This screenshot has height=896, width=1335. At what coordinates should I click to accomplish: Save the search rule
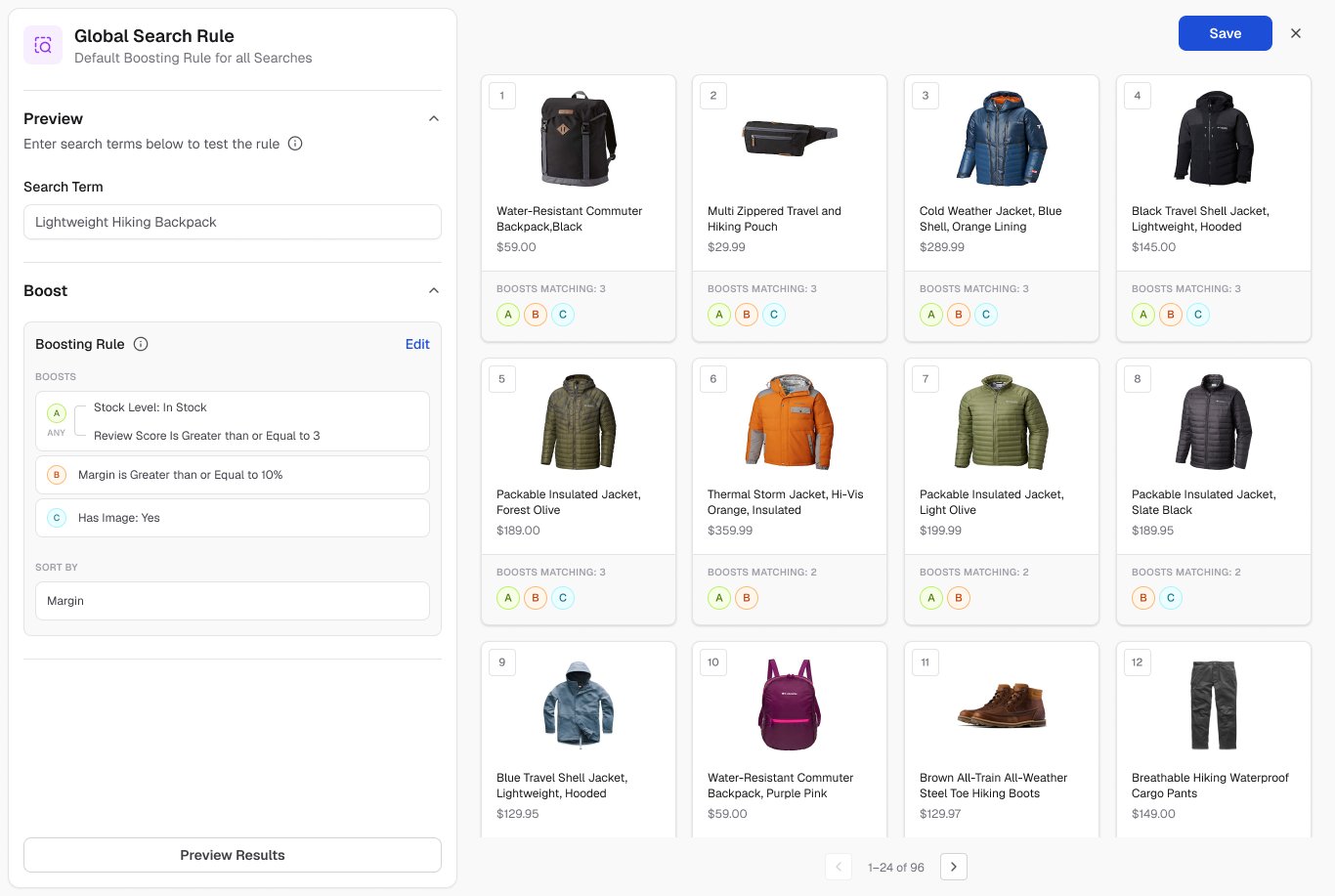pyautogui.click(x=1226, y=33)
